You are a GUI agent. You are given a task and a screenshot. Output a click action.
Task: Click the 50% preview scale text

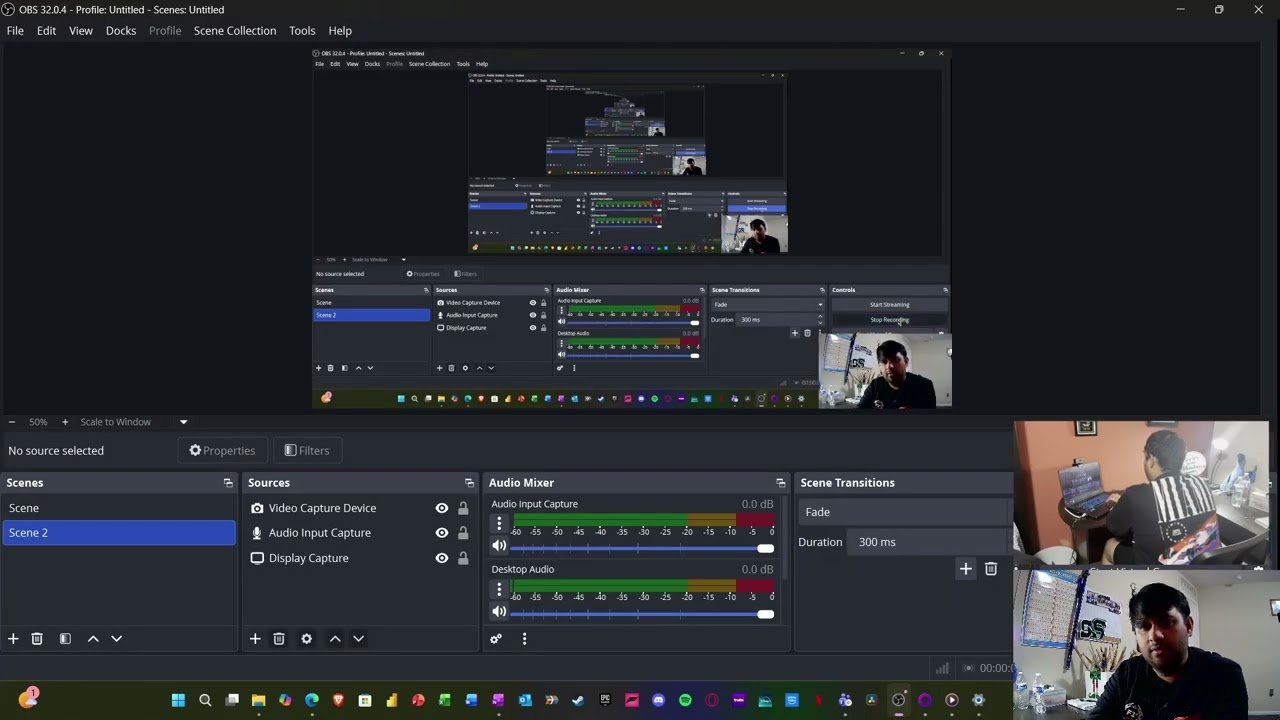point(38,422)
